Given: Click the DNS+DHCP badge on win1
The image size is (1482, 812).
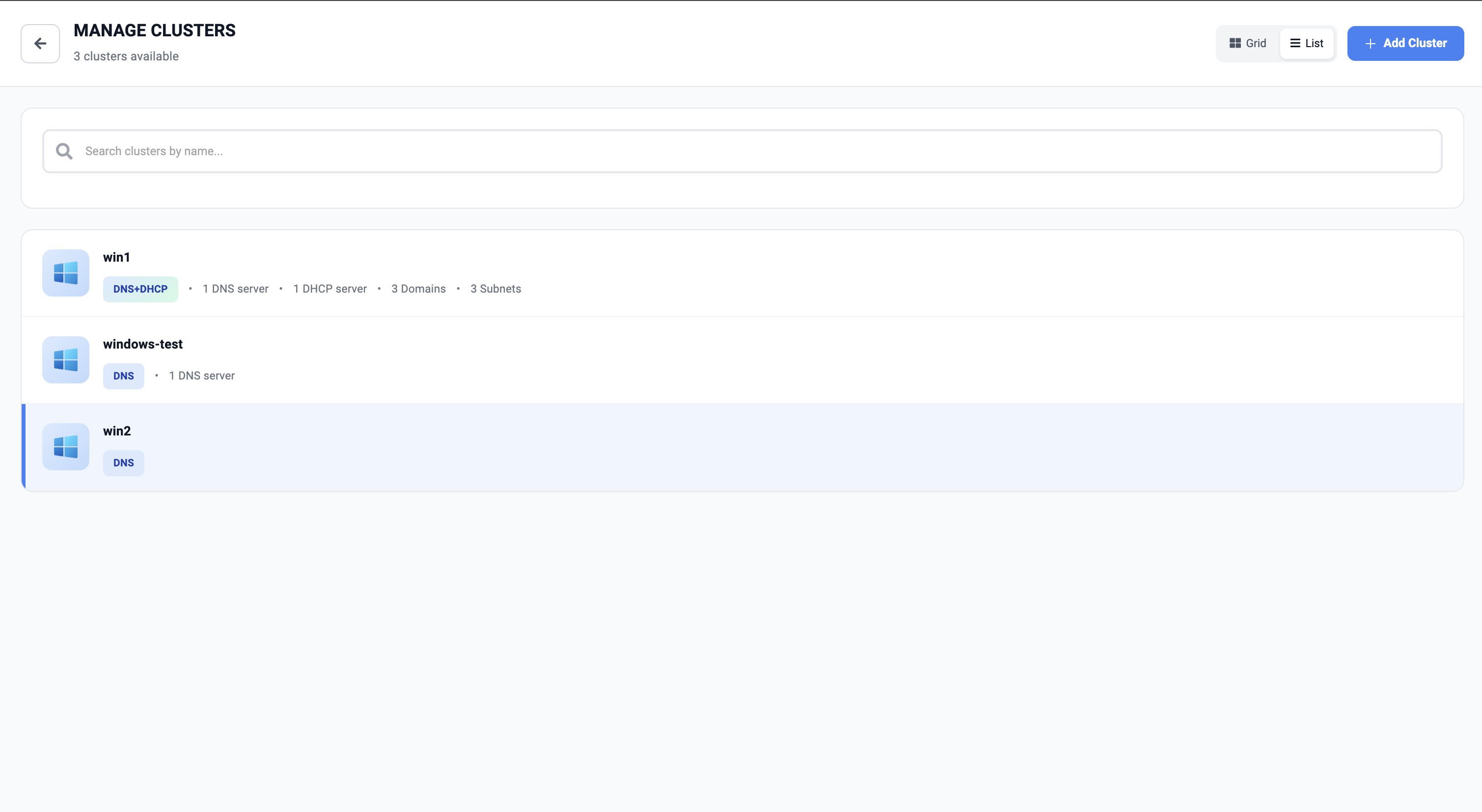Looking at the screenshot, I should (140, 289).
